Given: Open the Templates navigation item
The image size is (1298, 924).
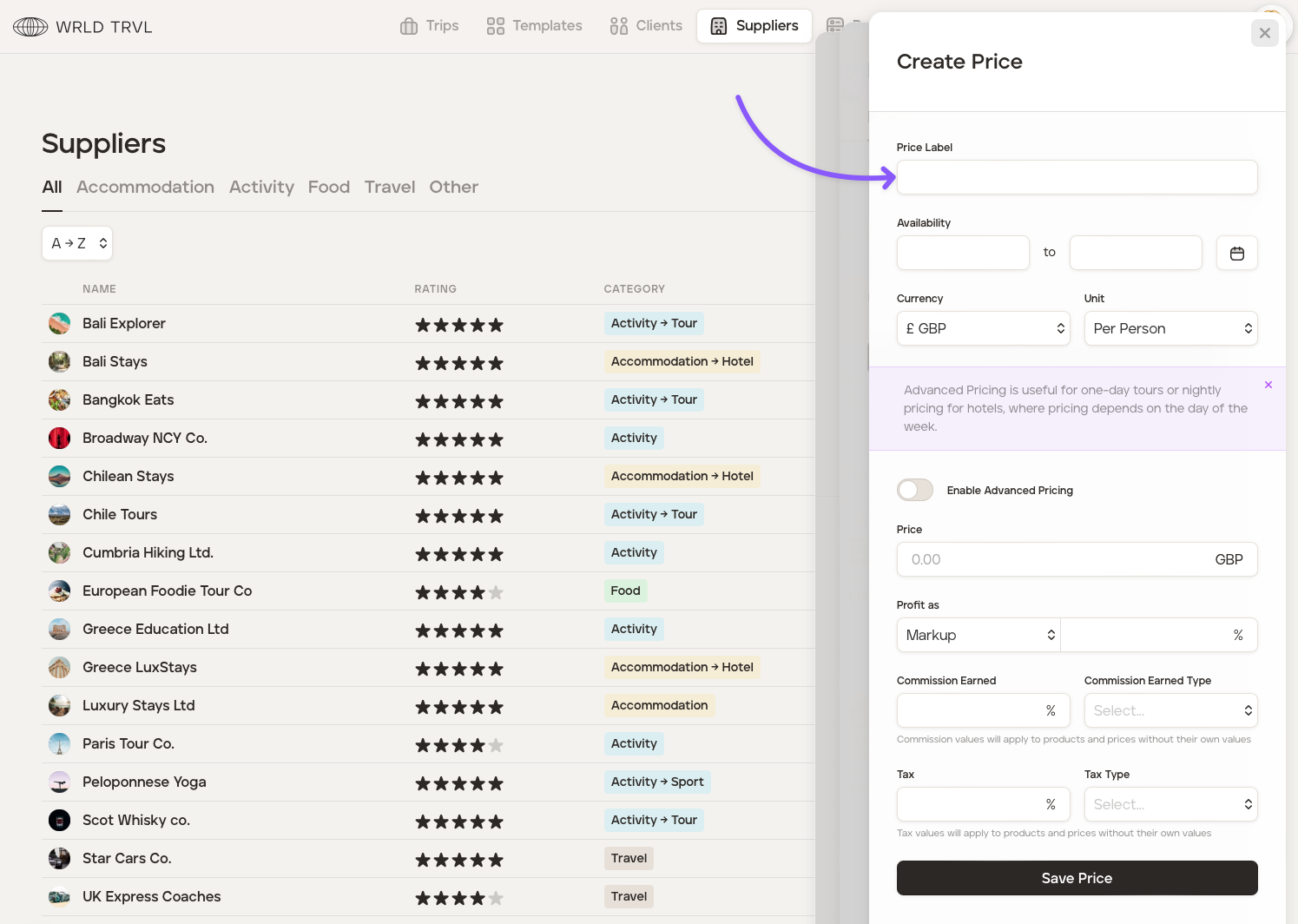Looking at the screenshot, I should [x=534, y=26].
